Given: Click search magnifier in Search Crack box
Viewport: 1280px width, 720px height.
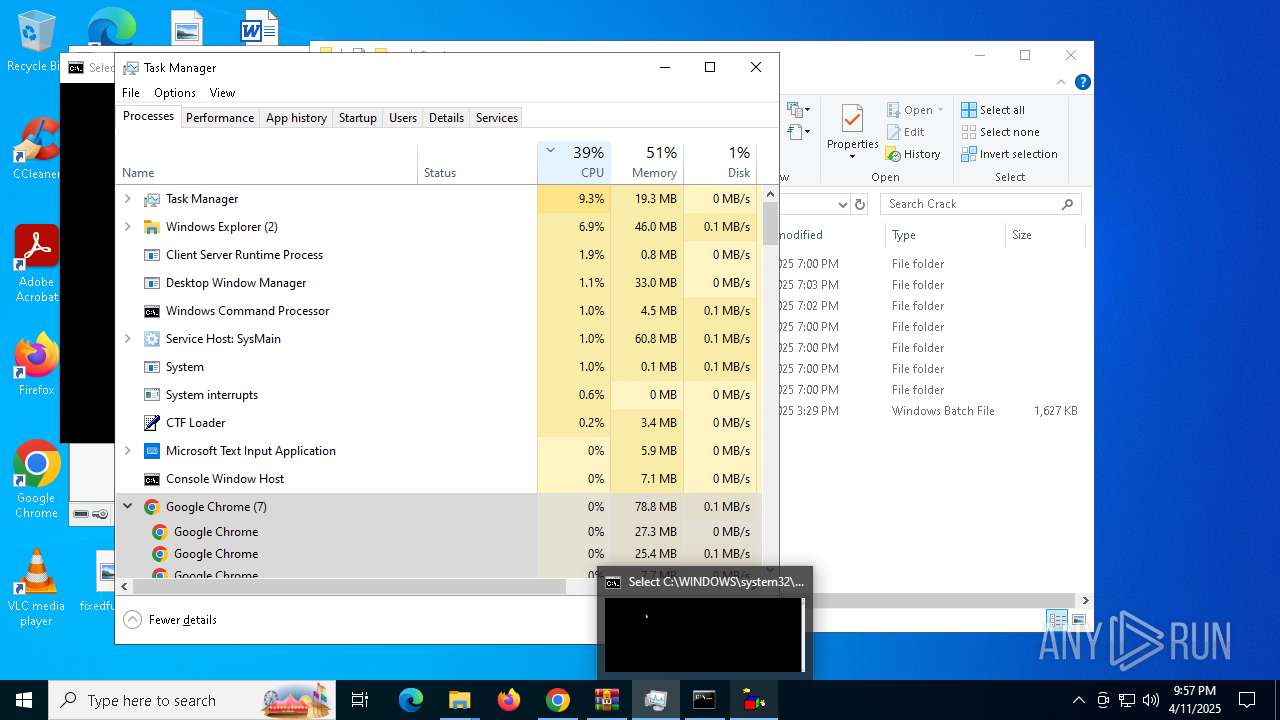Looking at the screenshot, I should [1068, 204].
